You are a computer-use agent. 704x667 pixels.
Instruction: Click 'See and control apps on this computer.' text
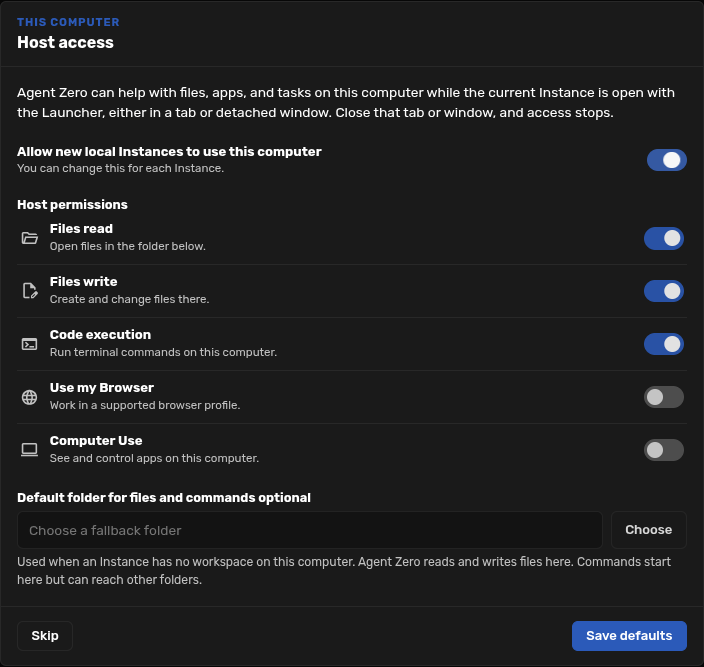point(154,458)
